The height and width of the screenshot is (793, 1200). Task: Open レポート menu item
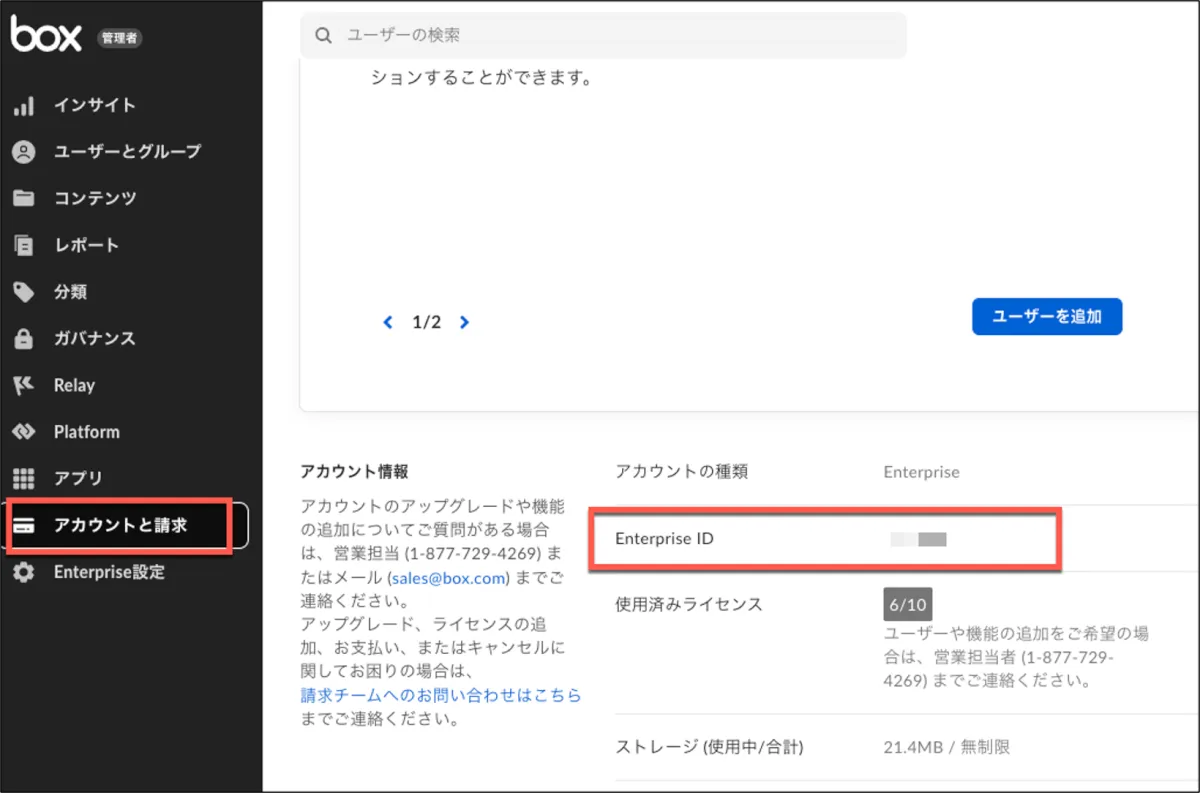[x=86, y=245]
